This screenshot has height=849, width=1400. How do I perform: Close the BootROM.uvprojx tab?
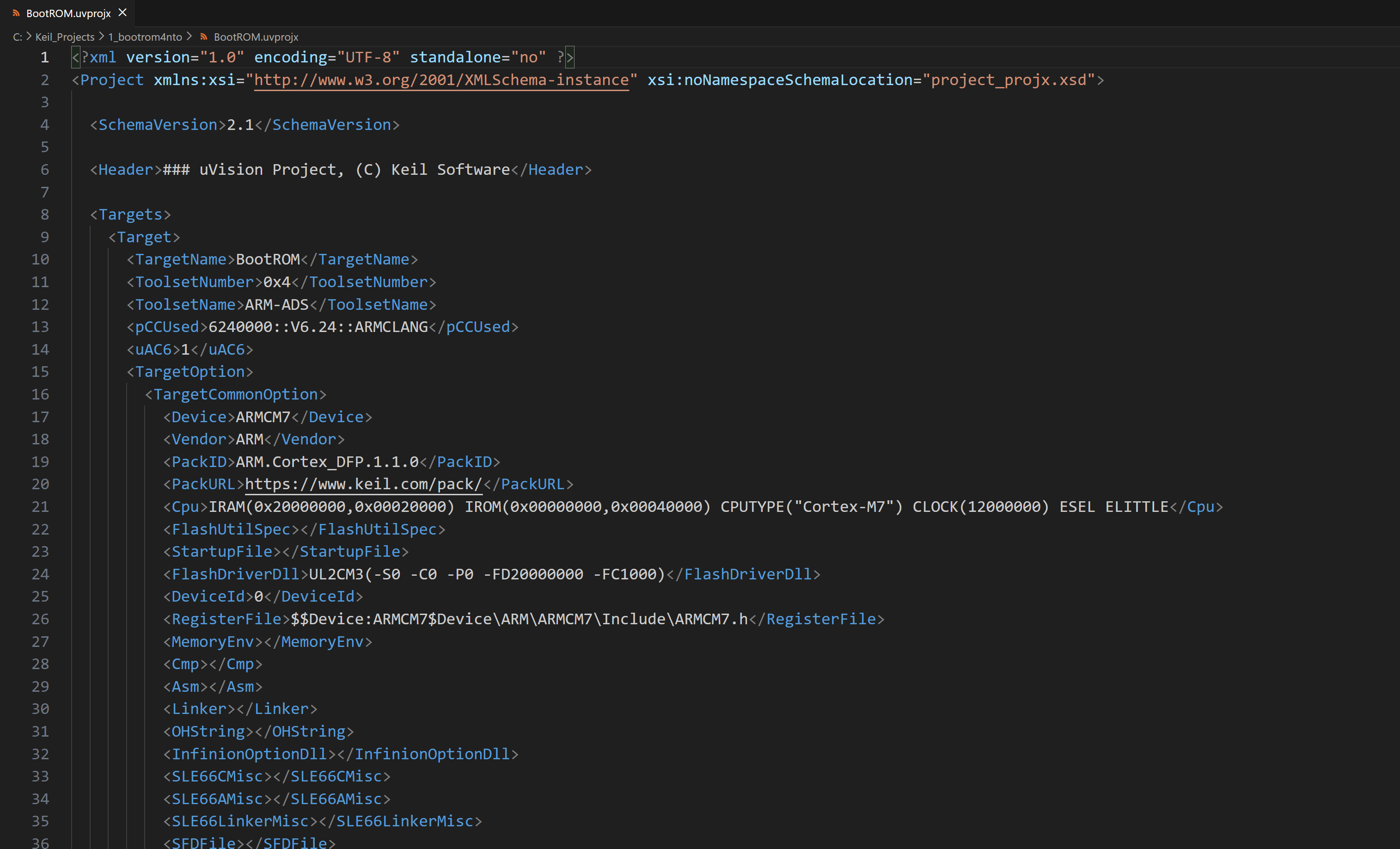coord(122,12)
